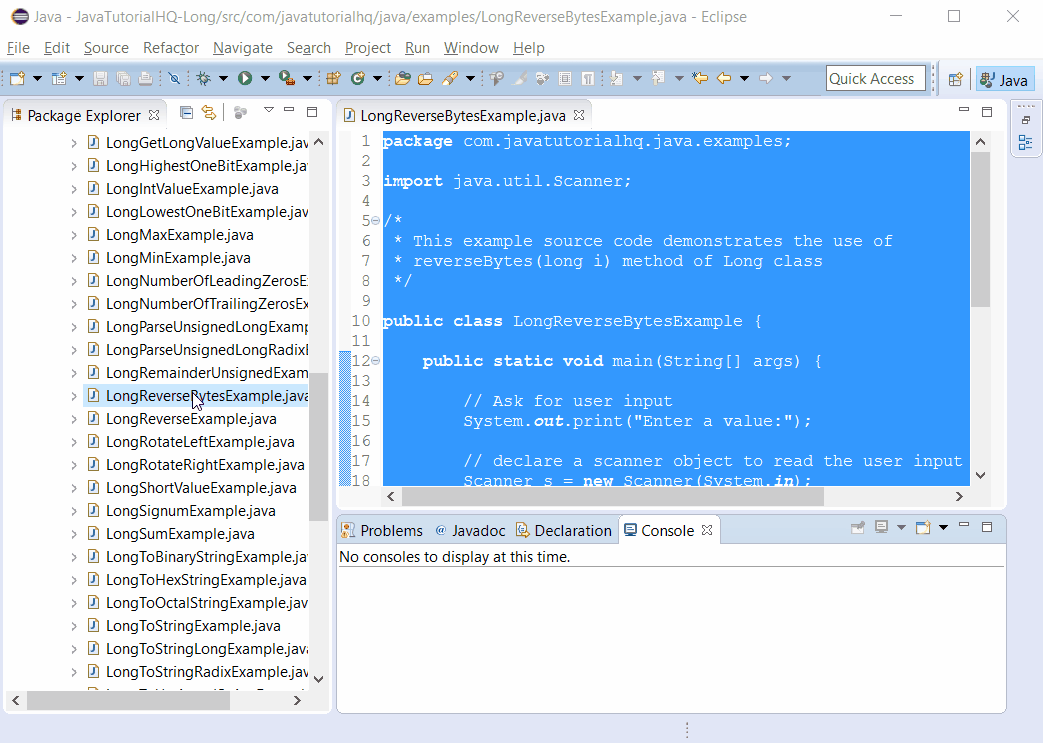Enable Link with Editor in Package Explorer
1043x743 pixels.
click(208, 113)
